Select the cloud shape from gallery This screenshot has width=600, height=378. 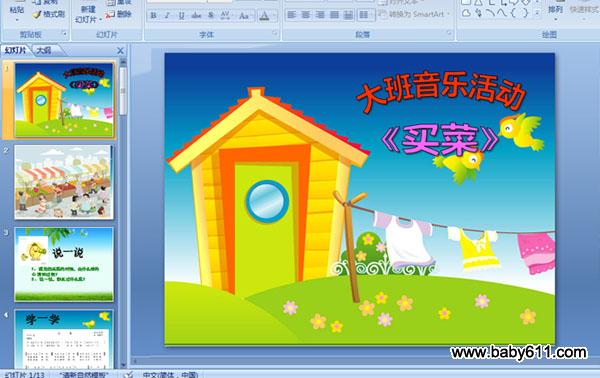coord(466,13)
